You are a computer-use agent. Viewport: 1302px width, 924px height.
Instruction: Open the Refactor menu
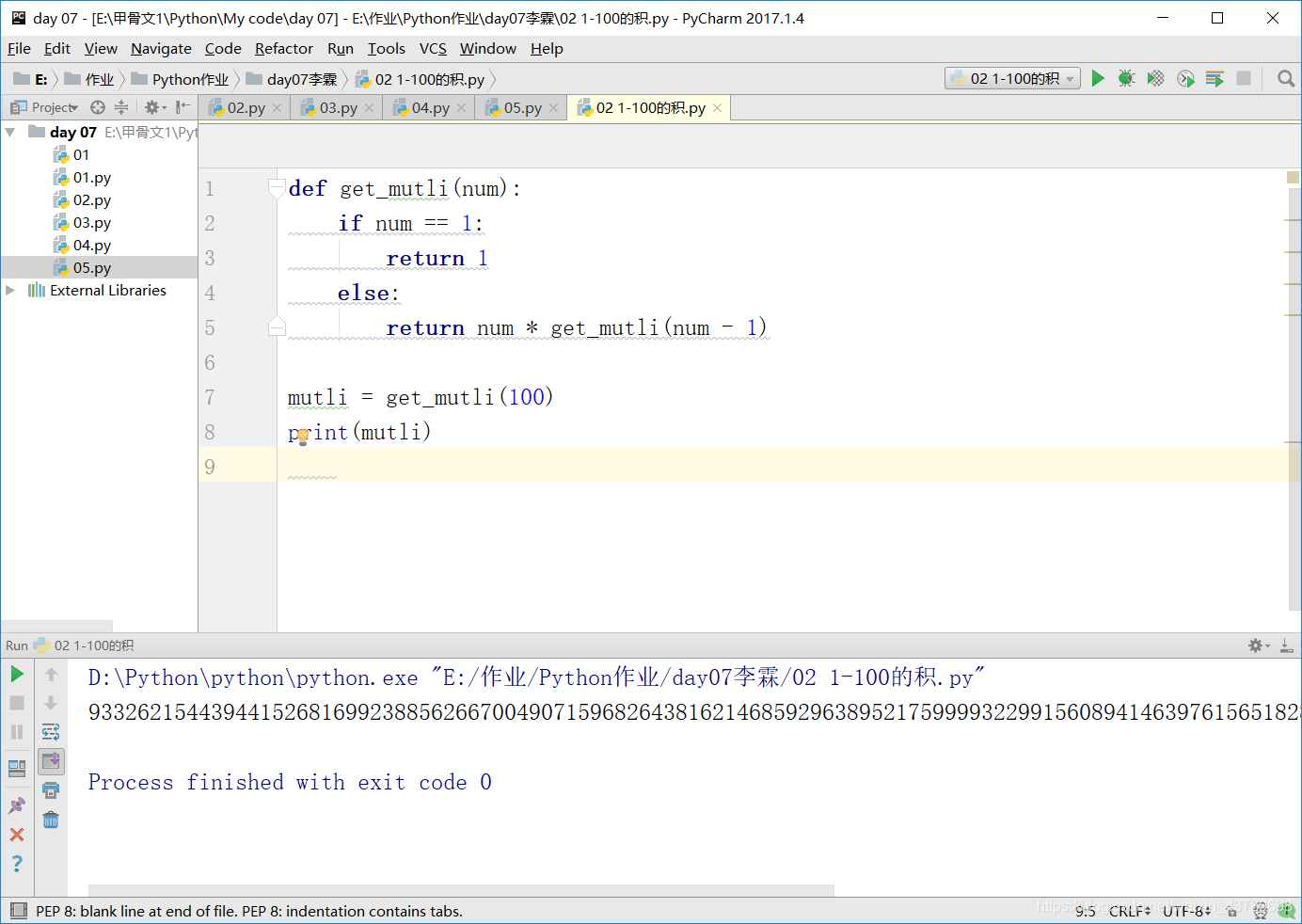point(283,49)
